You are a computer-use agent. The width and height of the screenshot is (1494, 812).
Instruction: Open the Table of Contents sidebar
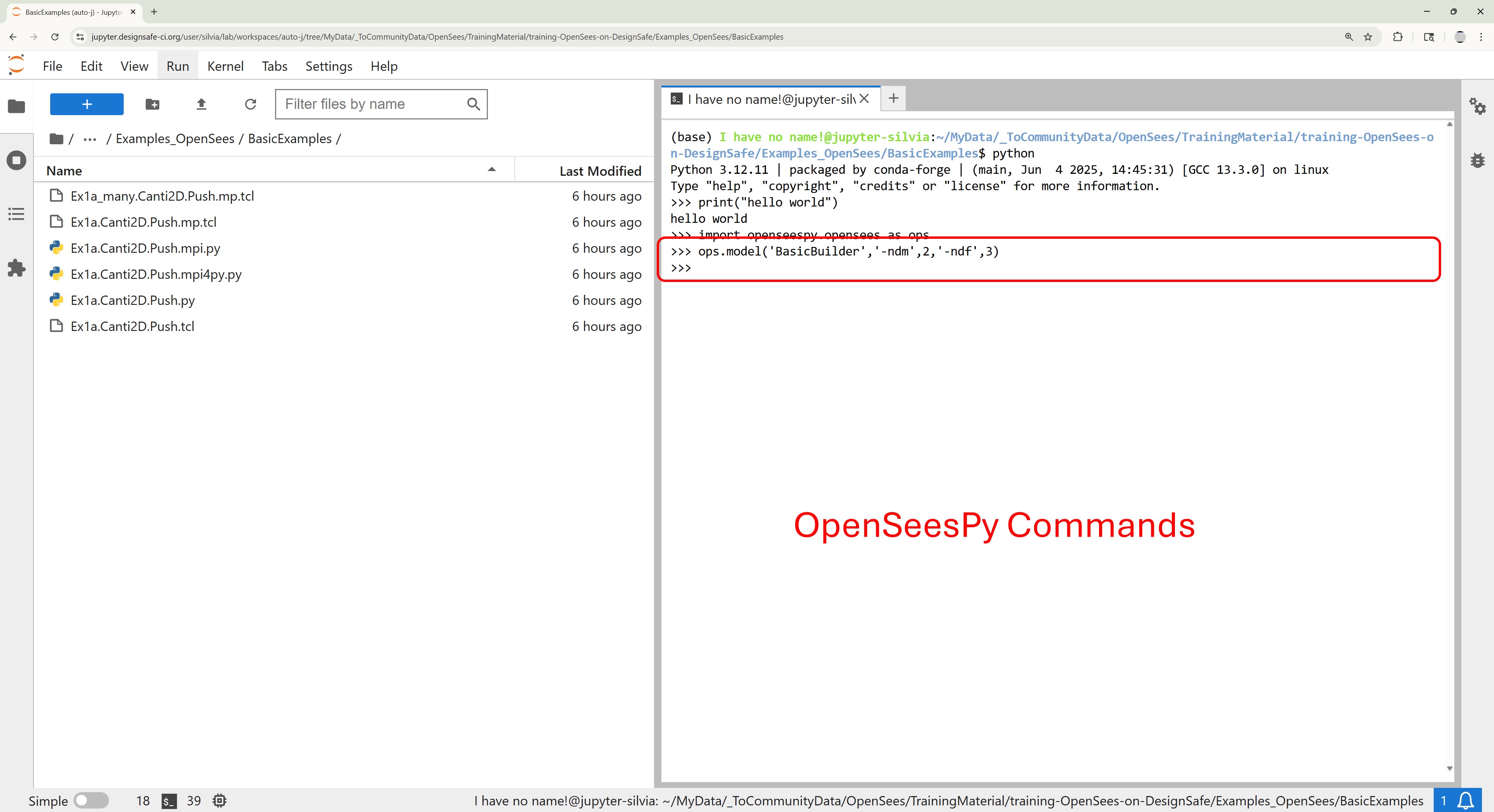coord(16,214)
